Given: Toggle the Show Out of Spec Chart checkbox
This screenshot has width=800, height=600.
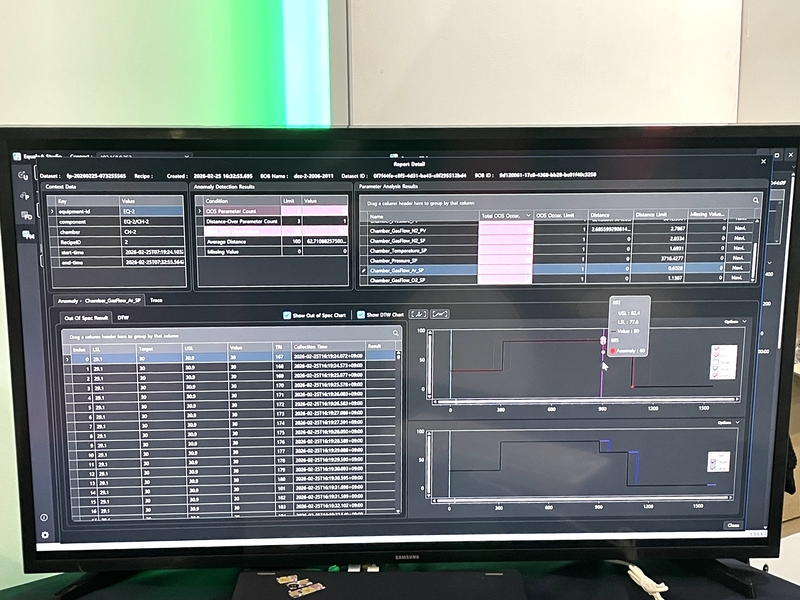Looking at the screenshot, I should point(287,315).
